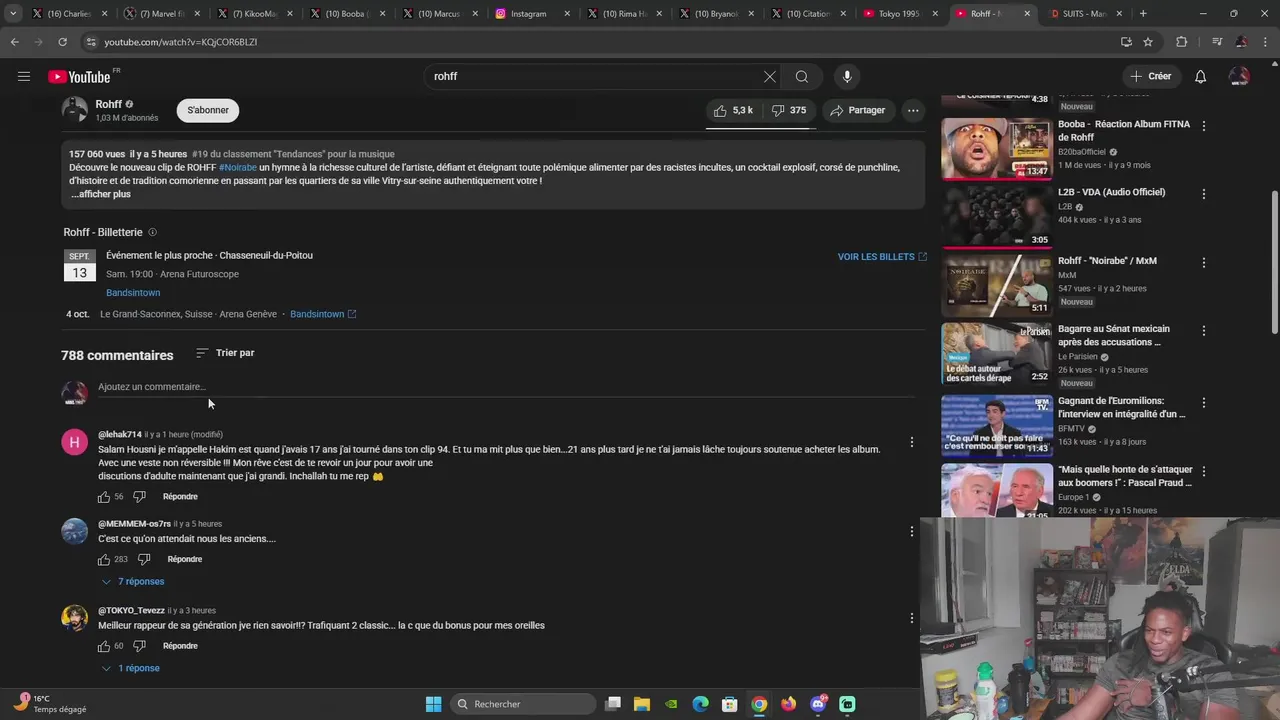The width and height of the screenshot is (1280, 720).
Task: Expand description with ...afficher plus
Action: pos(100,194)
